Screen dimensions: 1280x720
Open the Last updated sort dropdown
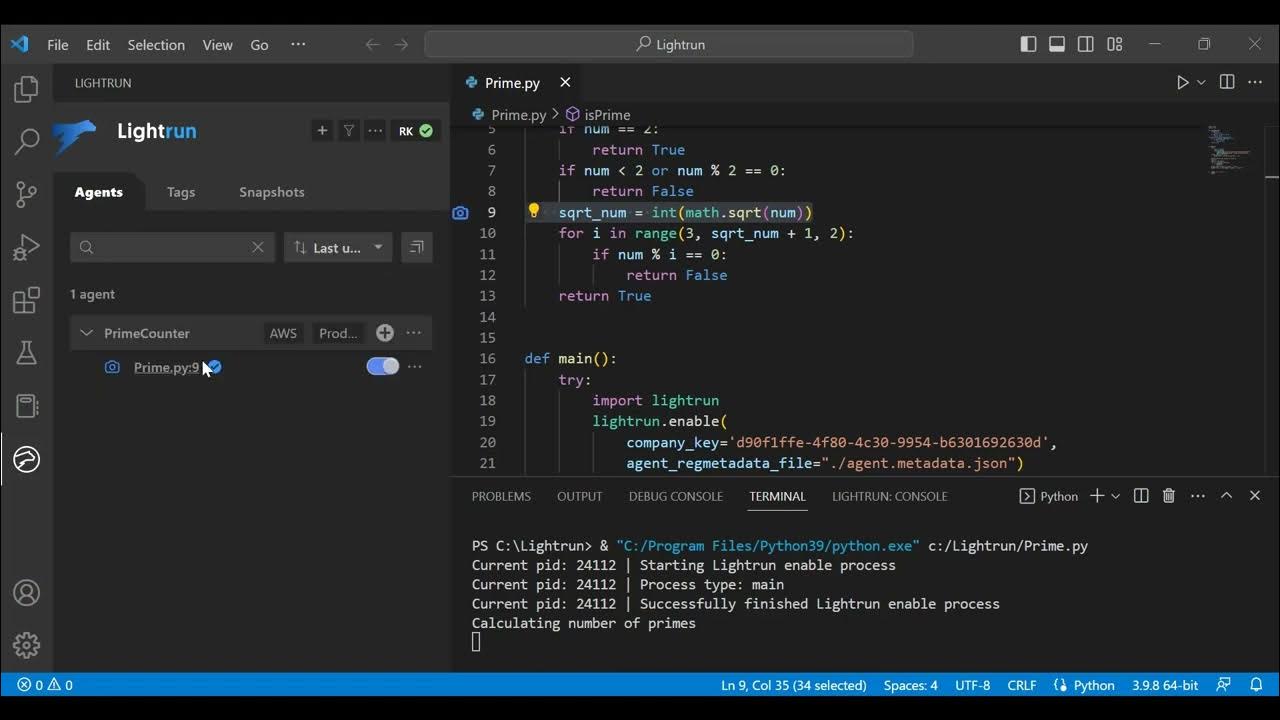coord(338,247)
